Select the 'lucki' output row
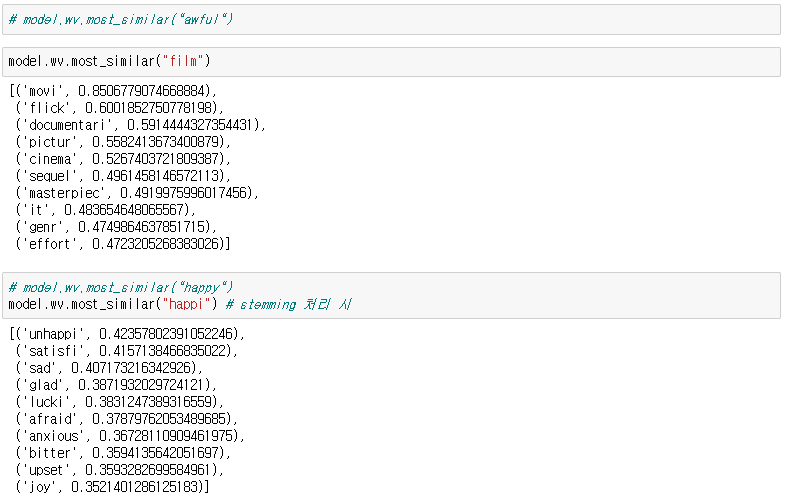Screen dimensions: 788x504 (120, 402)
